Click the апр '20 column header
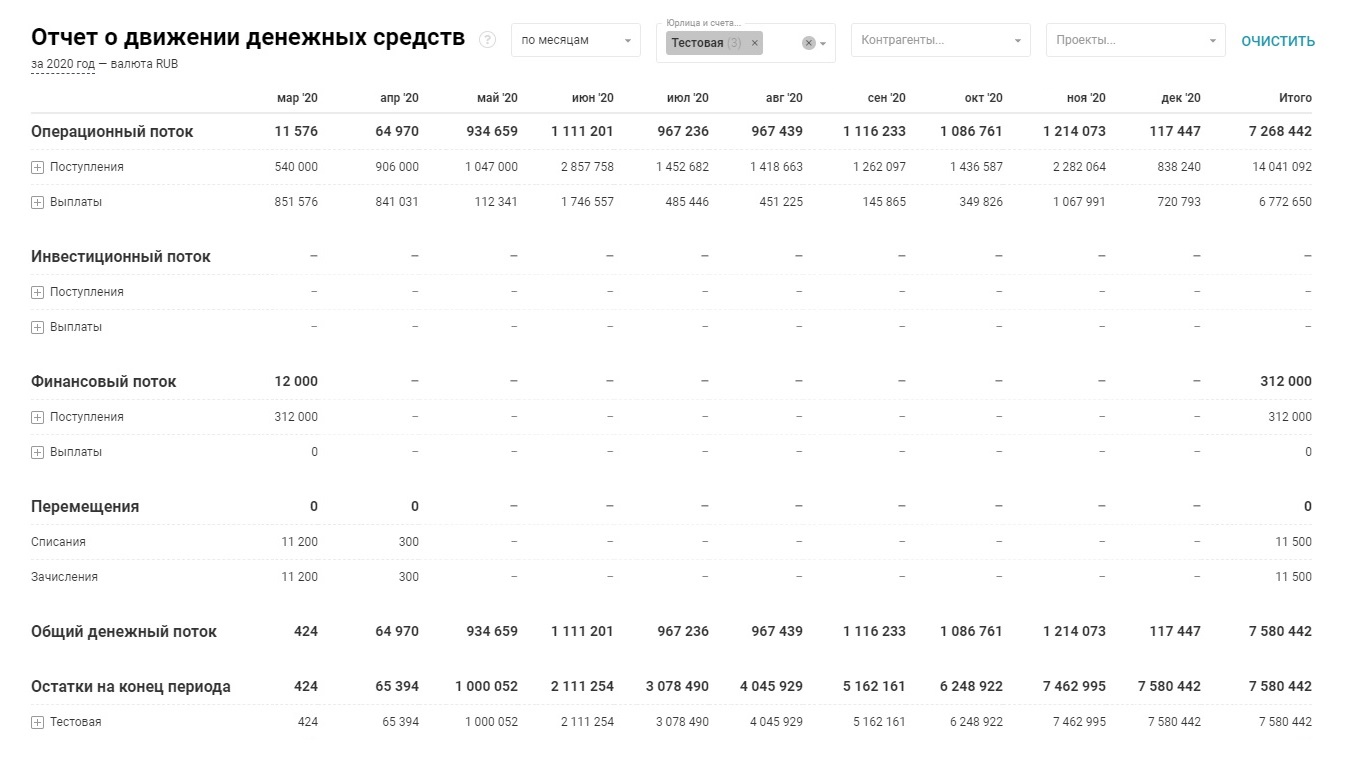The width and height of the screenshot is (1350, 780). [x=399, y=98]
